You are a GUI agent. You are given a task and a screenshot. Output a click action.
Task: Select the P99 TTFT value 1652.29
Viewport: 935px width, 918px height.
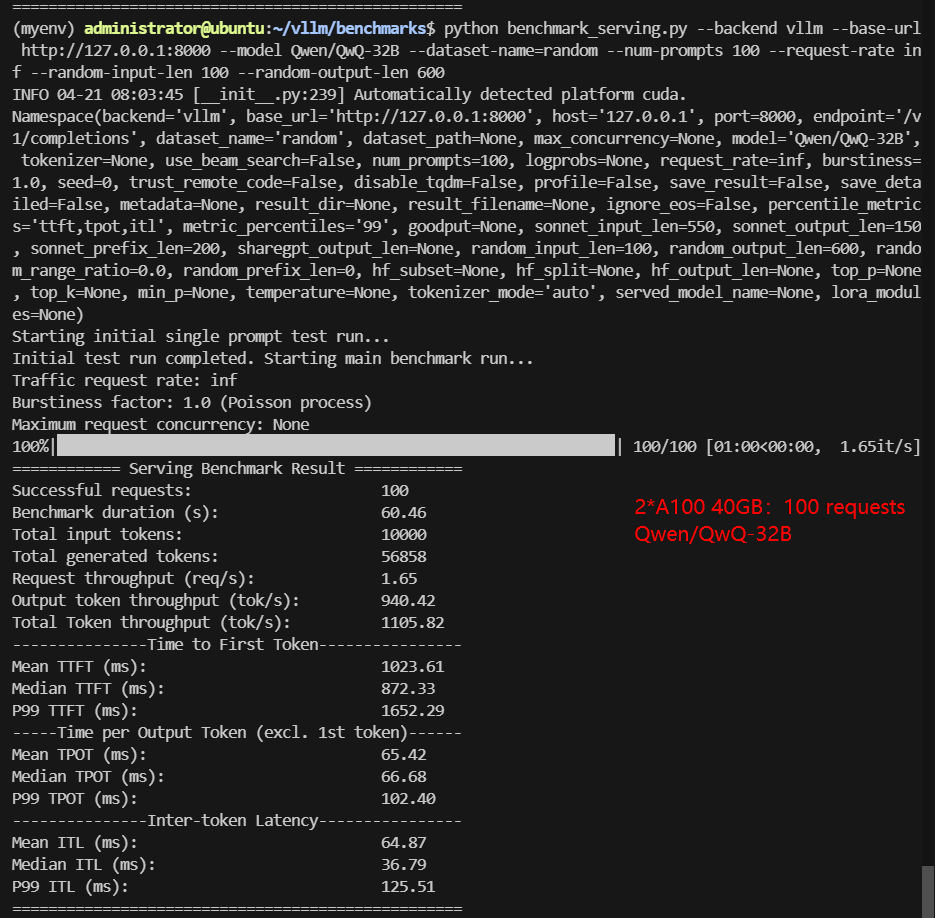pos(413,711)
